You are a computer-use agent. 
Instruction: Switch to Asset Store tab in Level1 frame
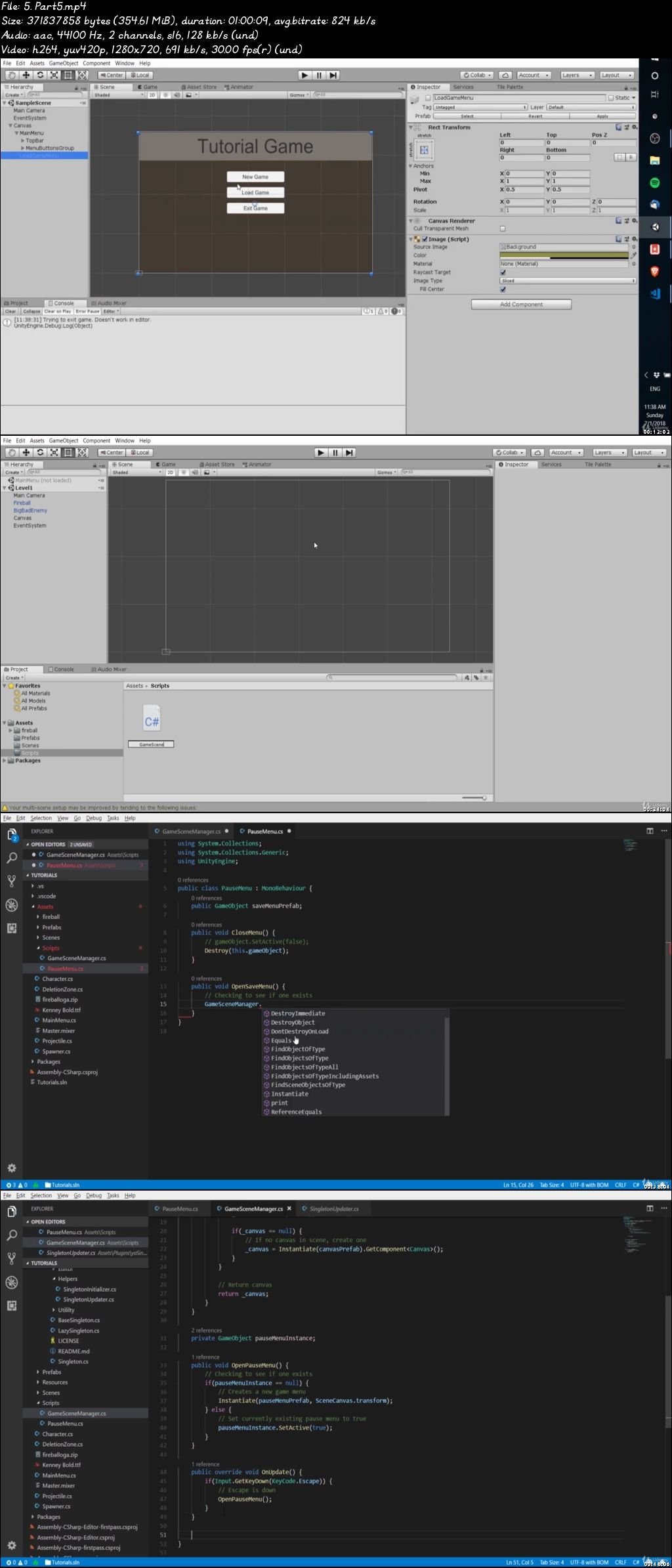pyautogui.click(x=217, y=464)
